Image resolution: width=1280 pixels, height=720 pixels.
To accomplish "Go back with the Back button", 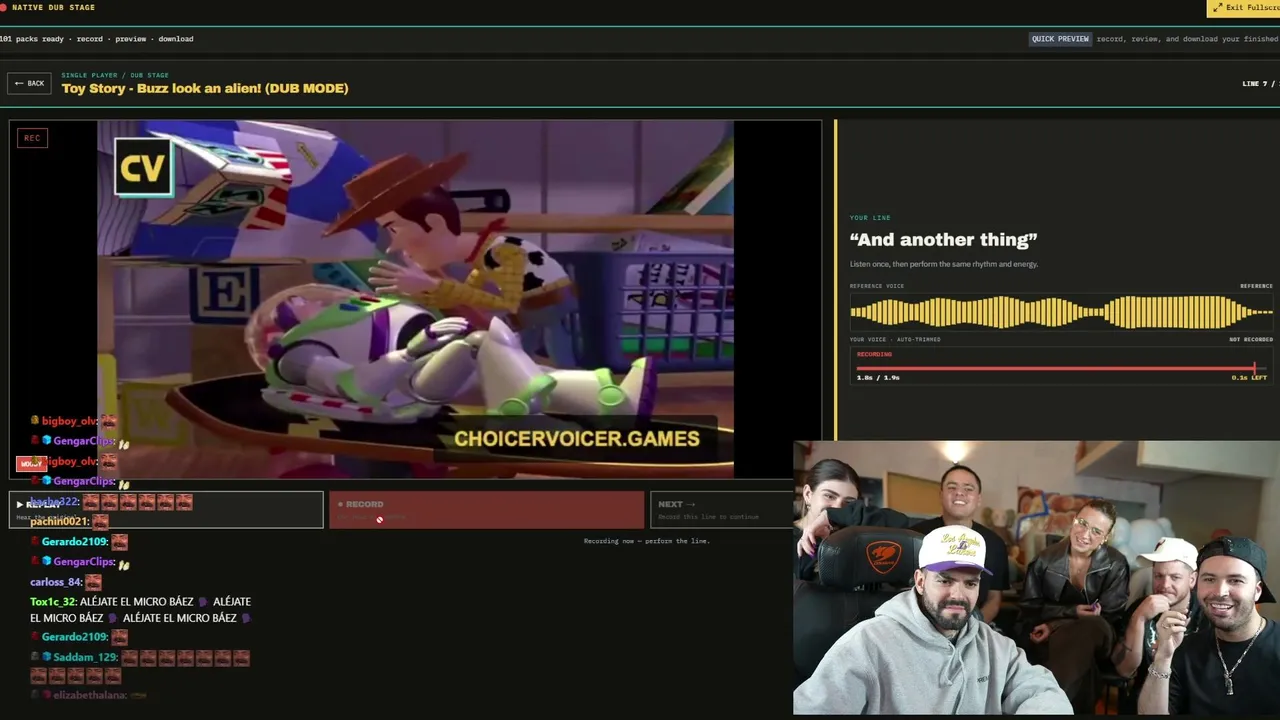I will coord(29,83).
